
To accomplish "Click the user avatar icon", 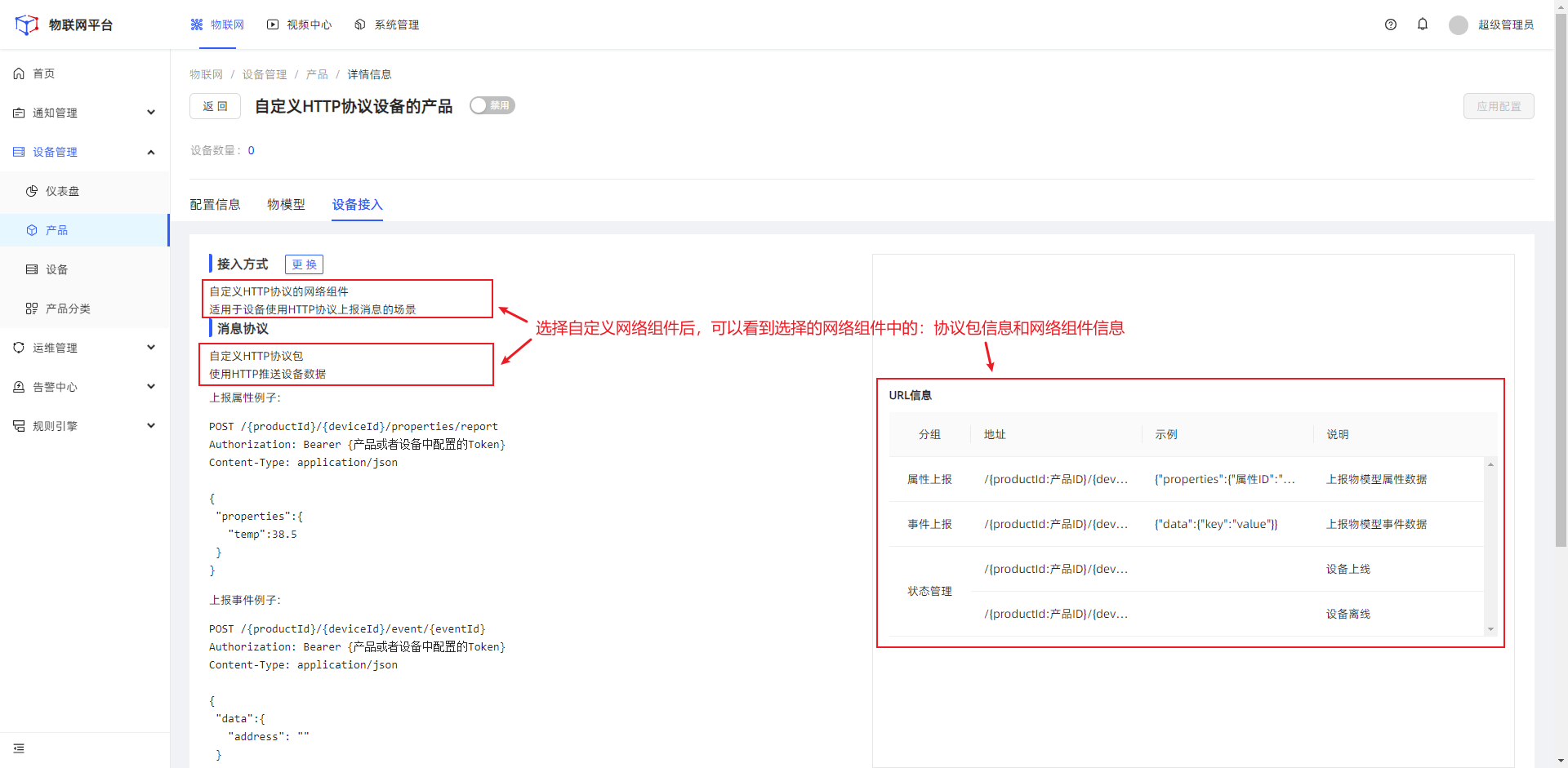I will point(1459,25).
